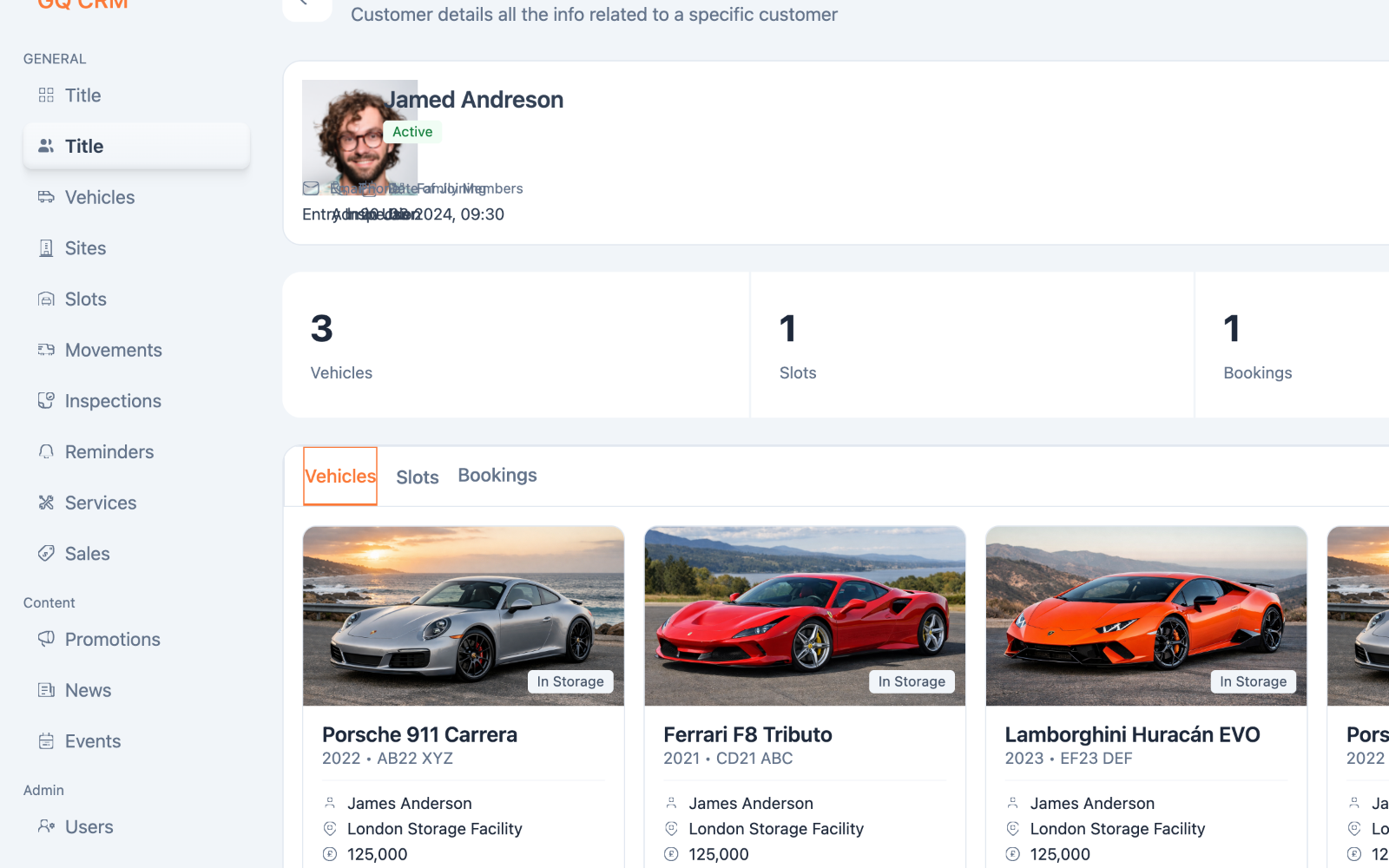The height and width of the screenshot is (868, 1389).
Task: Click the owner icon on the Lamborghini card
Action: pyautogui.click(x=1012, y=803)
